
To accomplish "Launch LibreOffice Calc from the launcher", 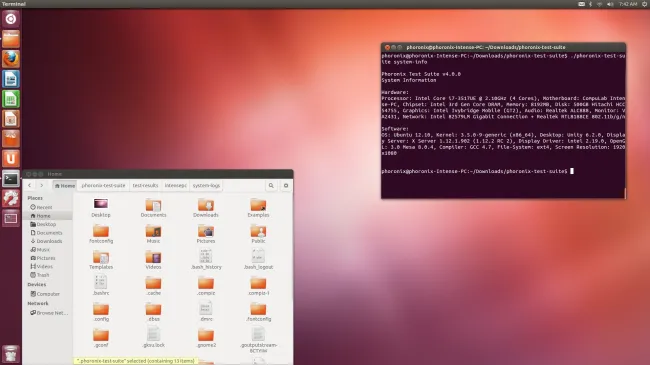I will coord(11,99).
